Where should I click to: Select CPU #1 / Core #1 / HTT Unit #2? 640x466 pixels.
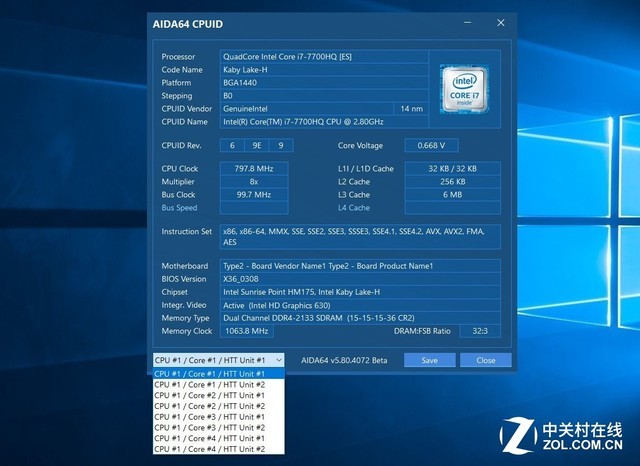click(x=219, y=385)
